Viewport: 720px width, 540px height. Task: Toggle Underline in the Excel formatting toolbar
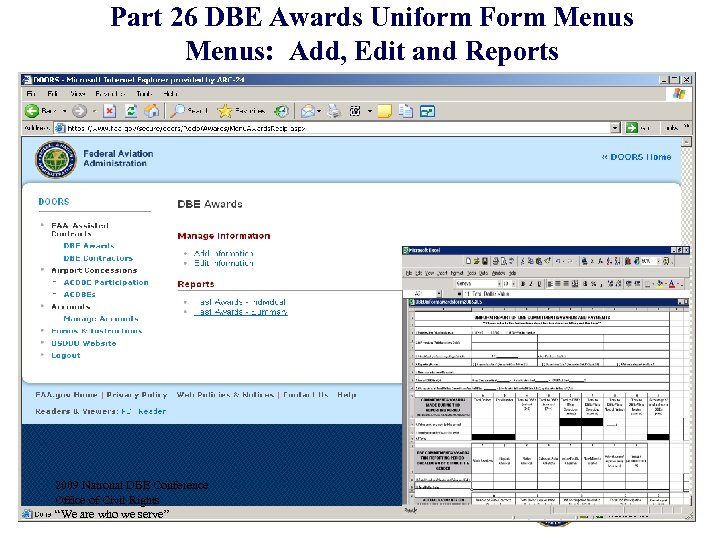point(539,284)
